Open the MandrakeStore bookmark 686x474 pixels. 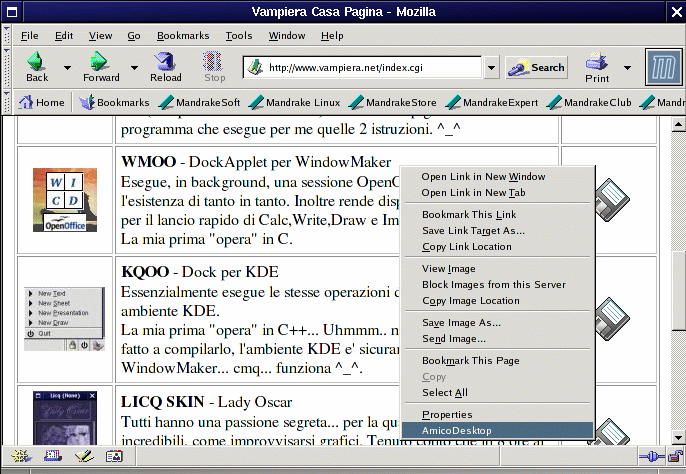tap(392, 102)
